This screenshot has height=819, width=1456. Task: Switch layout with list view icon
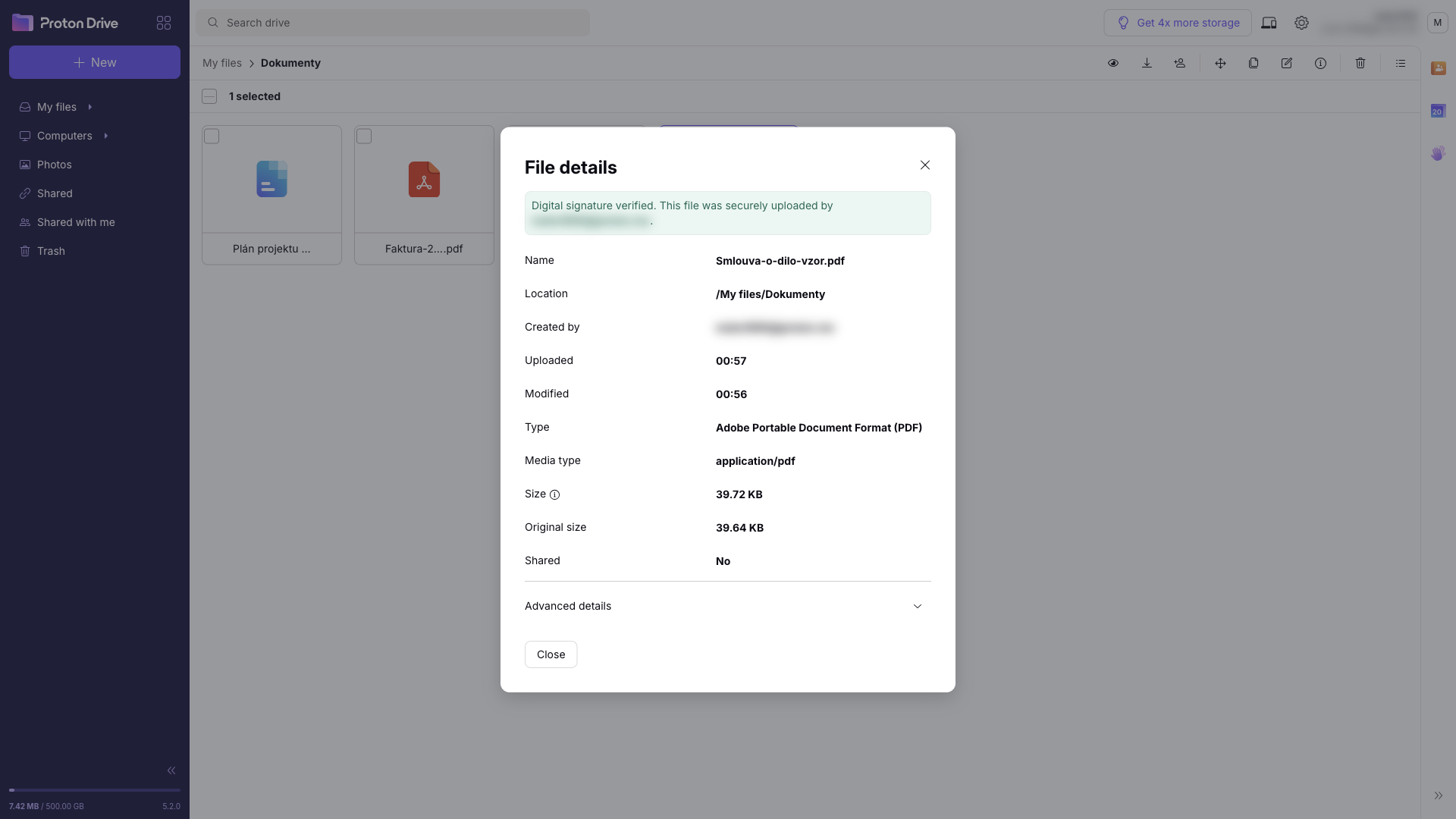click(x=1401, y=63)
